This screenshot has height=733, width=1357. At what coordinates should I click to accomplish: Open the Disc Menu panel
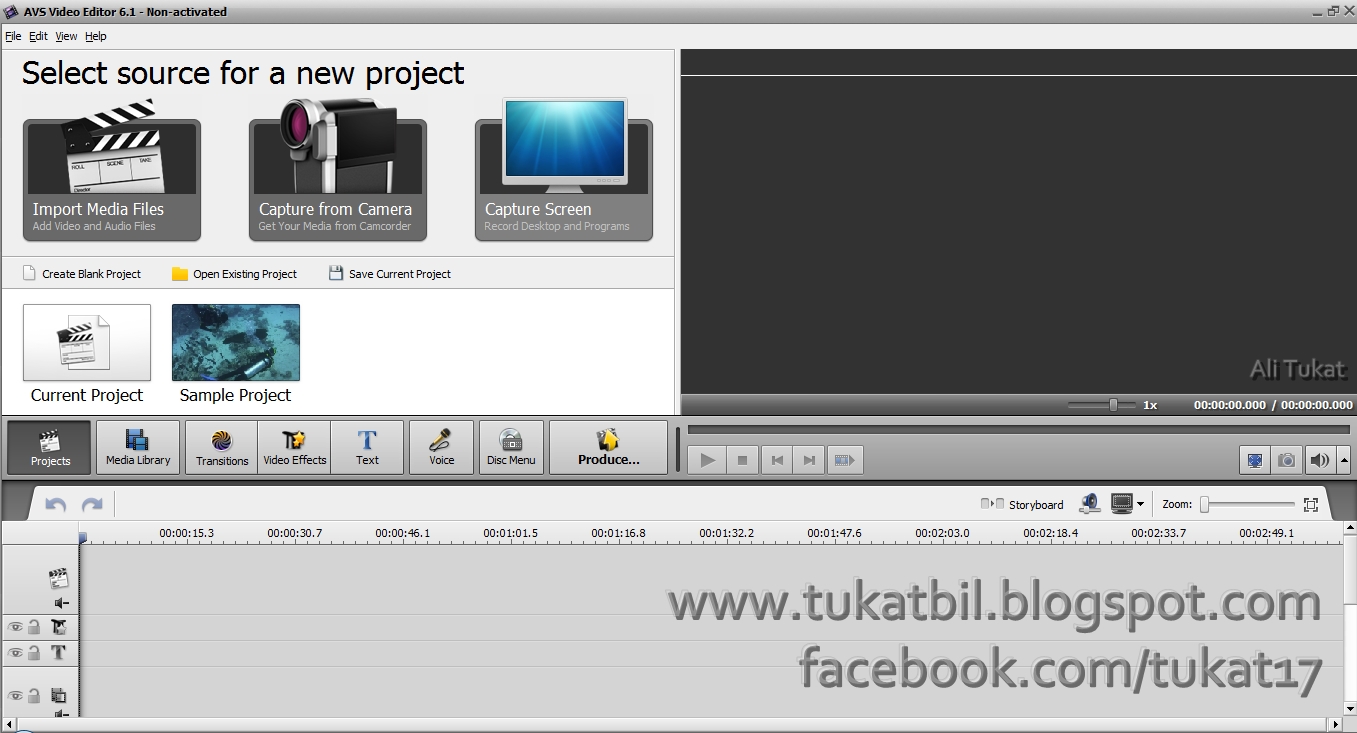[x=511, y=447]
